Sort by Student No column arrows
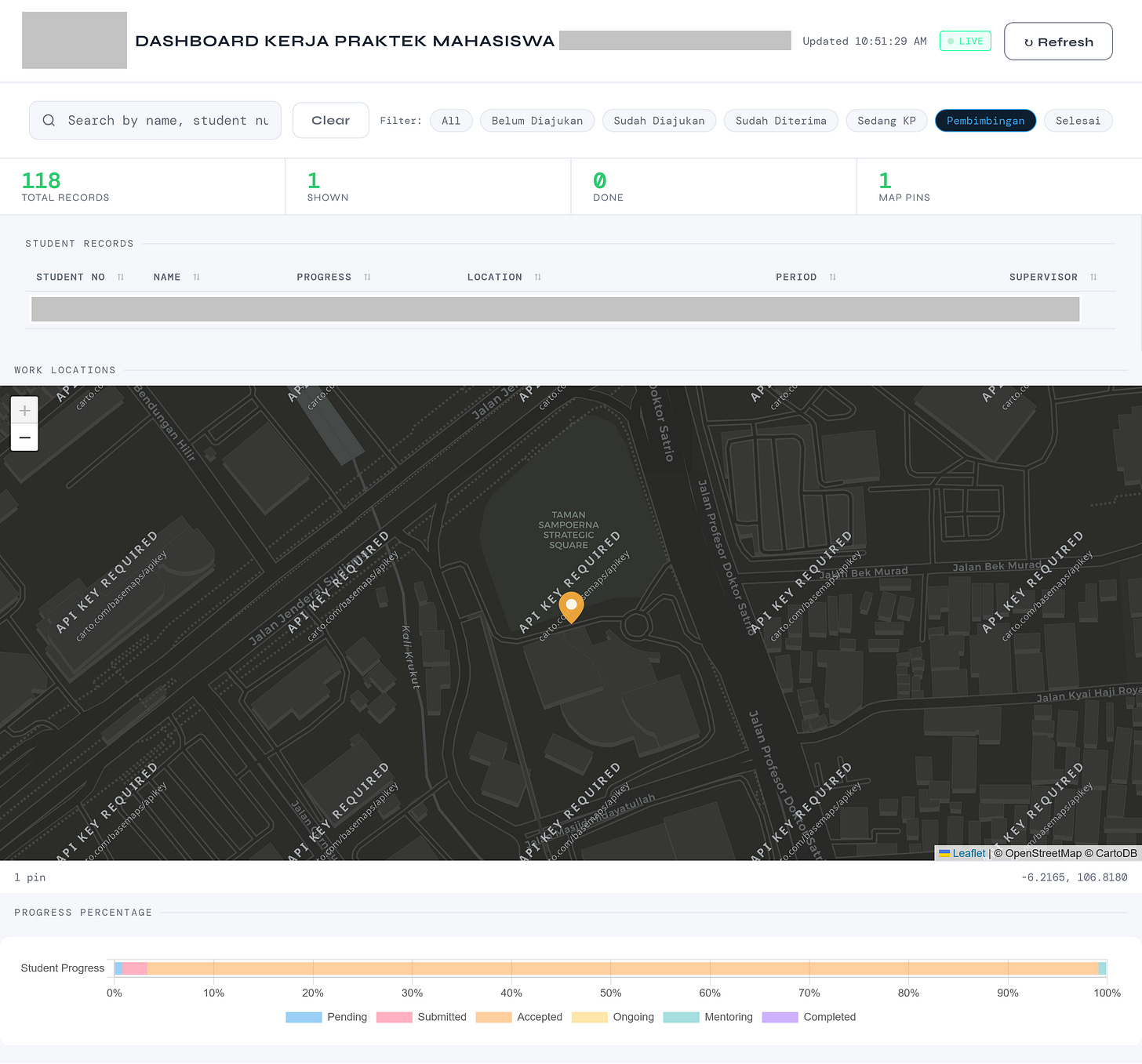 (x=121, y=277)
